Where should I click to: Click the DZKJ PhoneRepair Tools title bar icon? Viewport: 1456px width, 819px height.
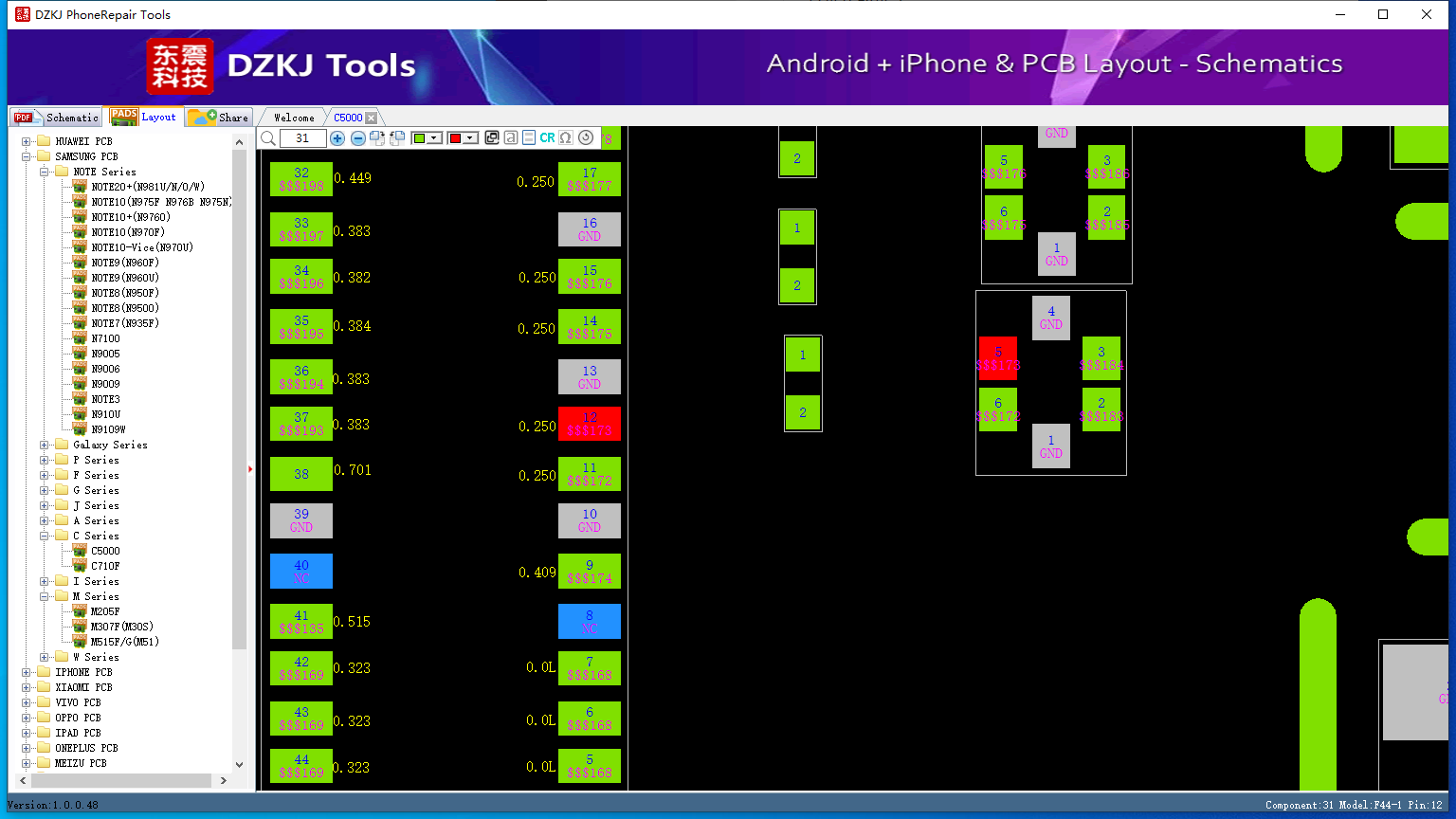tap(23, 14)
